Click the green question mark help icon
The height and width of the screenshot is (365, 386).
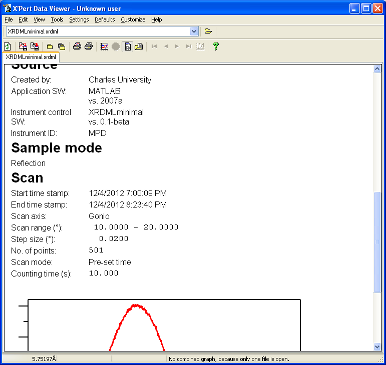click(x=216, y=47)
